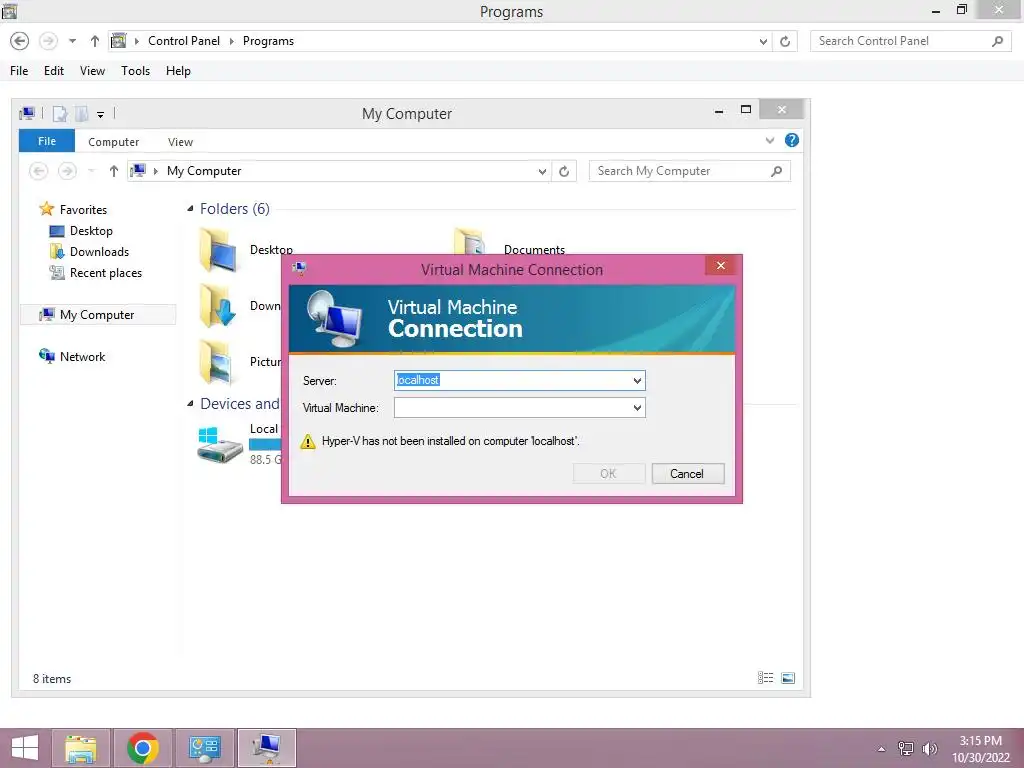Select Favorites in the navigation pane
The height and width of the screenshot is (768, 1024).
click(x=72, y=209)
